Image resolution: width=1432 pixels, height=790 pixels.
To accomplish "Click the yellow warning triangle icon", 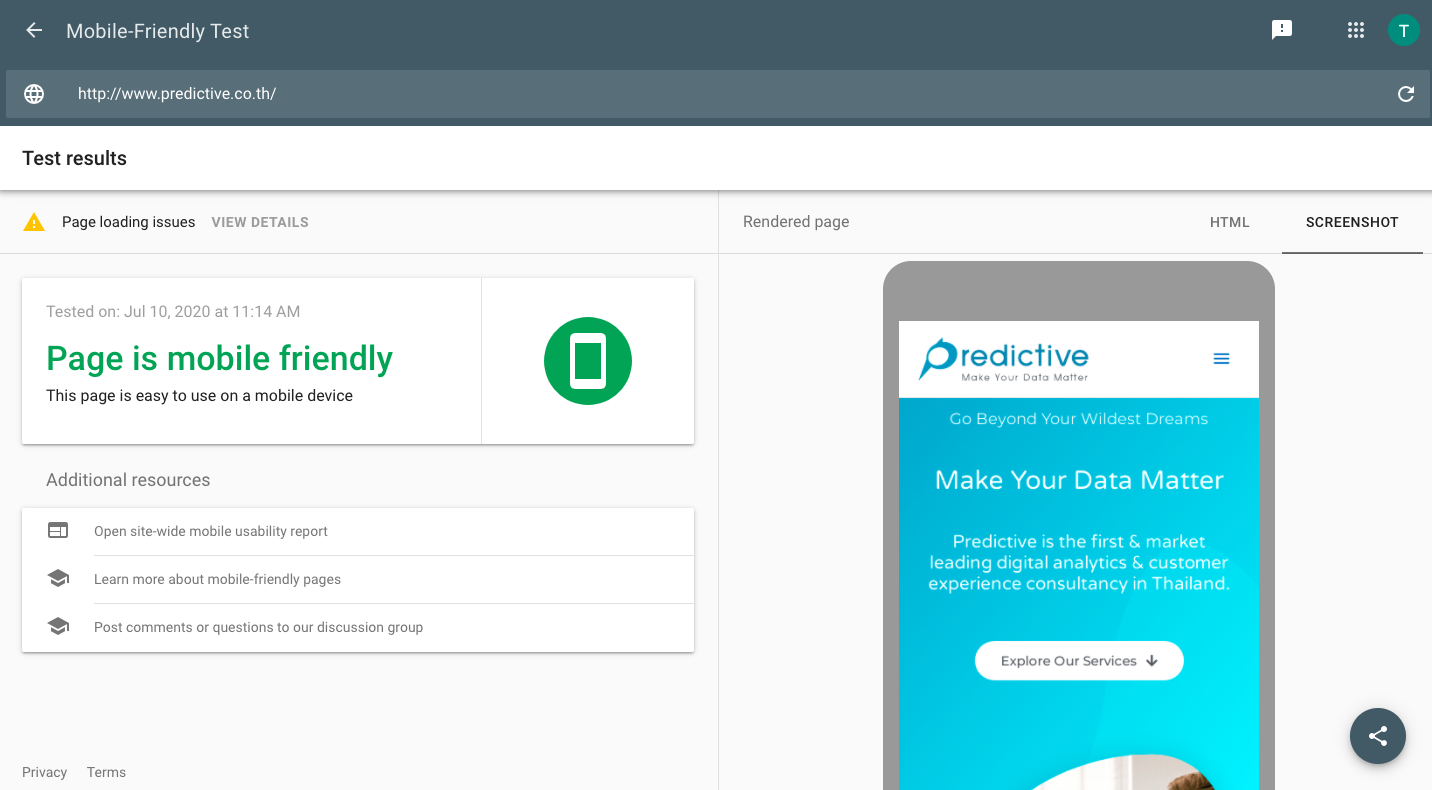I will click(x=34, y=222).
